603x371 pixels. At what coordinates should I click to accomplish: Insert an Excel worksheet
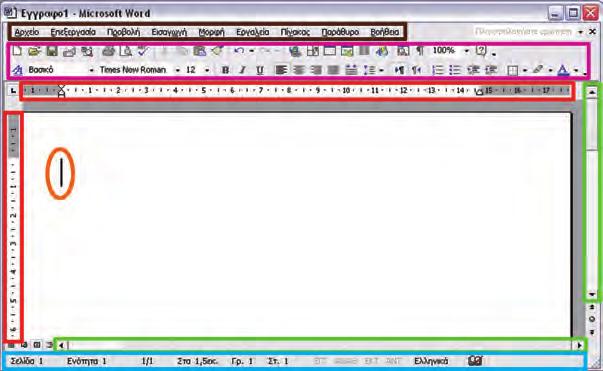tap(347, 51)
